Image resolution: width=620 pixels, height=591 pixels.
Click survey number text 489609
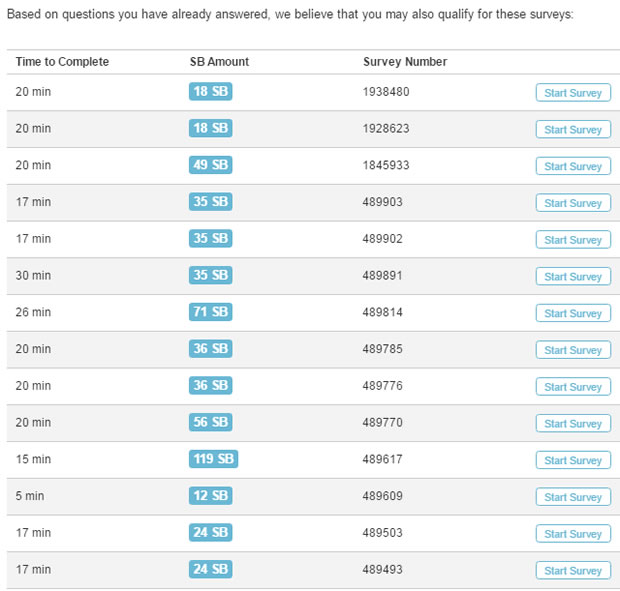point(382,496)
